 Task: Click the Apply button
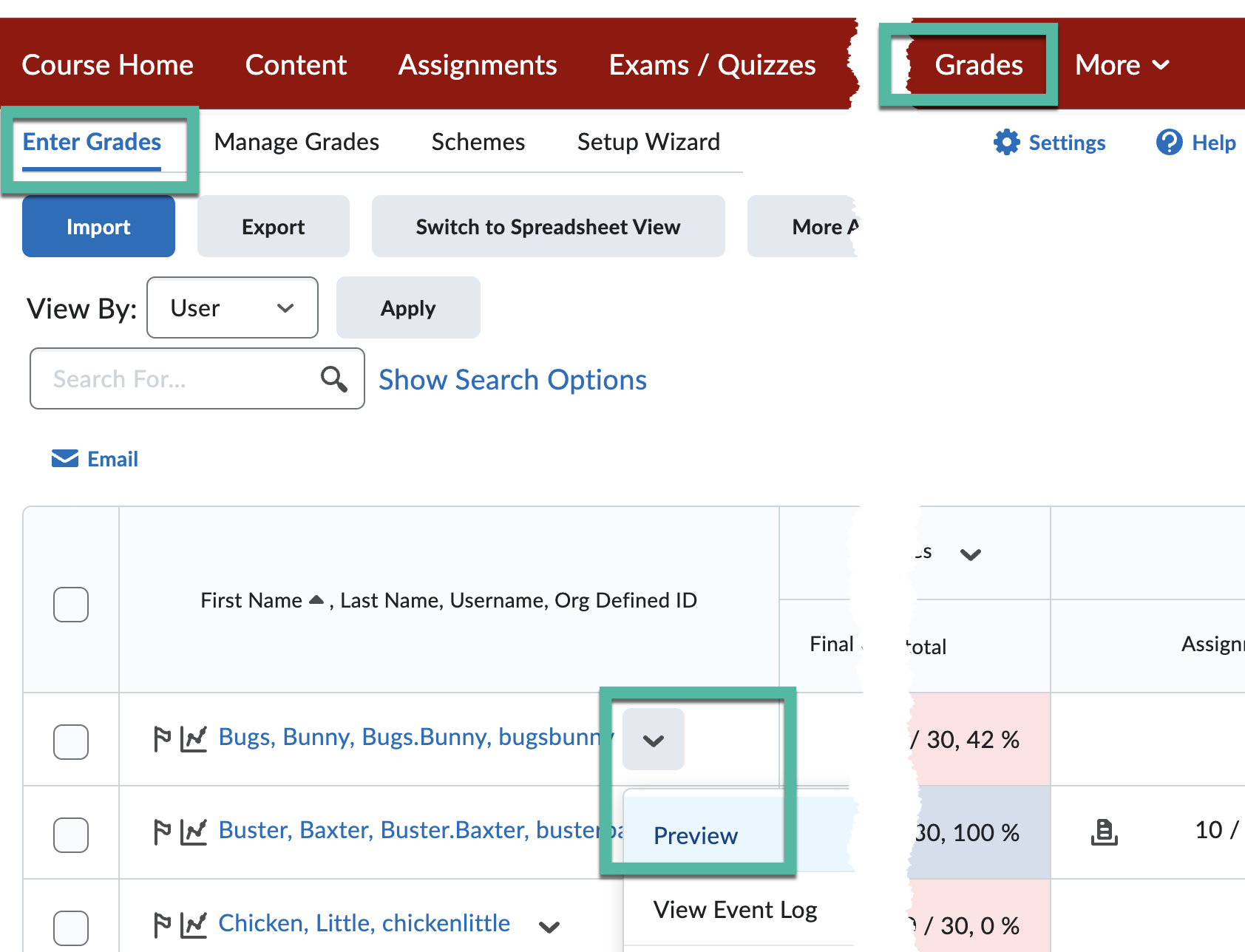[408, 307]
